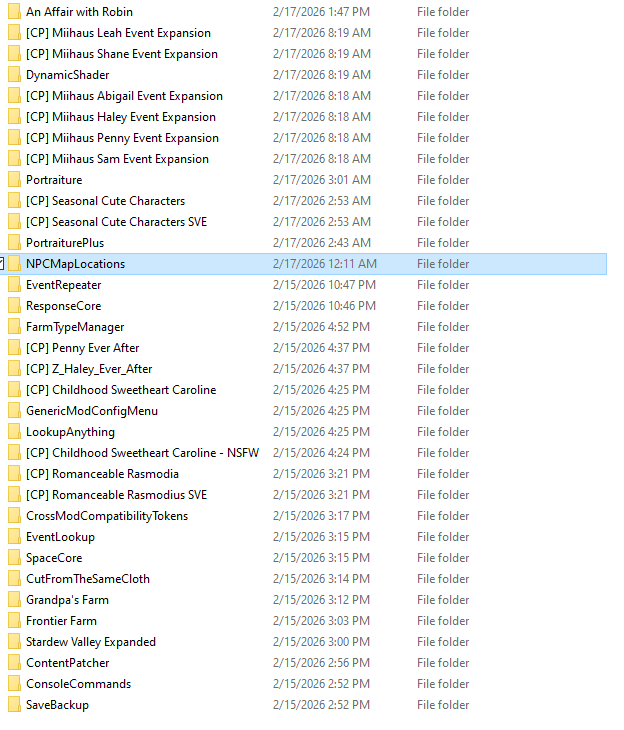
Task: Select the [CP] Miihaus Leah Event Expansion folder name
Action: point(118,33)
